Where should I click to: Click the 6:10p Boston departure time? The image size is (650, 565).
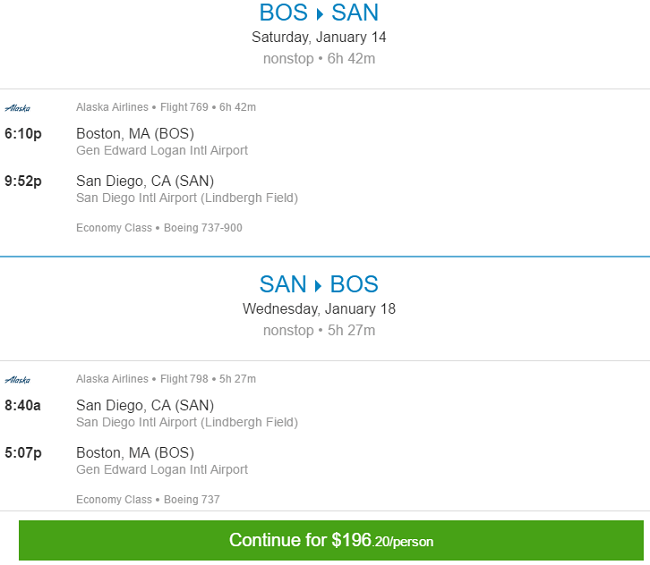pyautogui.click(x=23, y=134)
